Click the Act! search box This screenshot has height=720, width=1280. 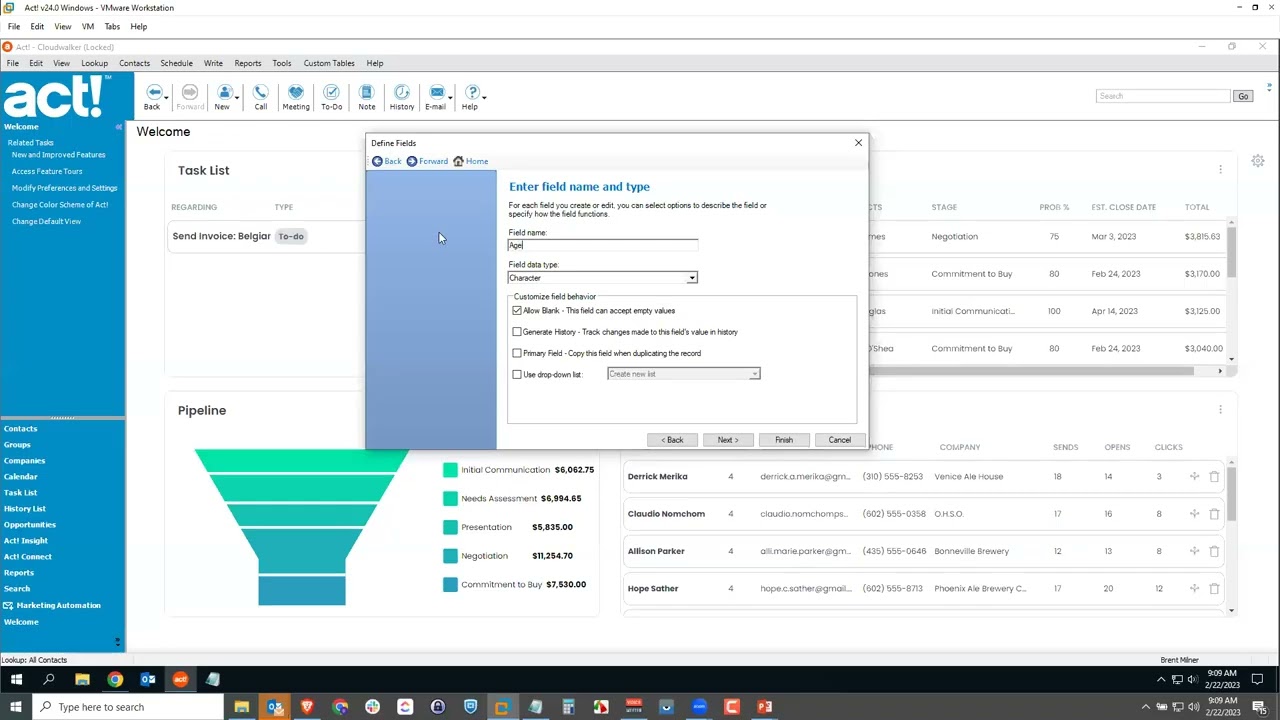(1163, 96)
